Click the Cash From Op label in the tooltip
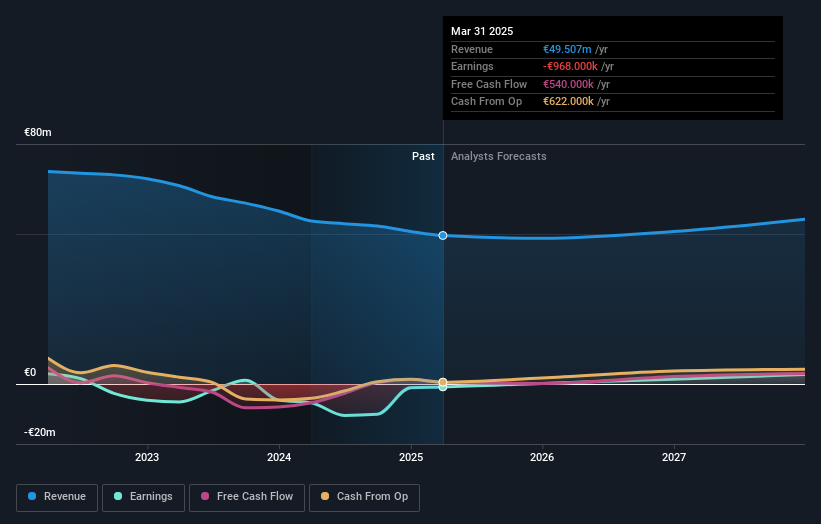Viewport: 821px width, 524px height. (x=486, y=102)
